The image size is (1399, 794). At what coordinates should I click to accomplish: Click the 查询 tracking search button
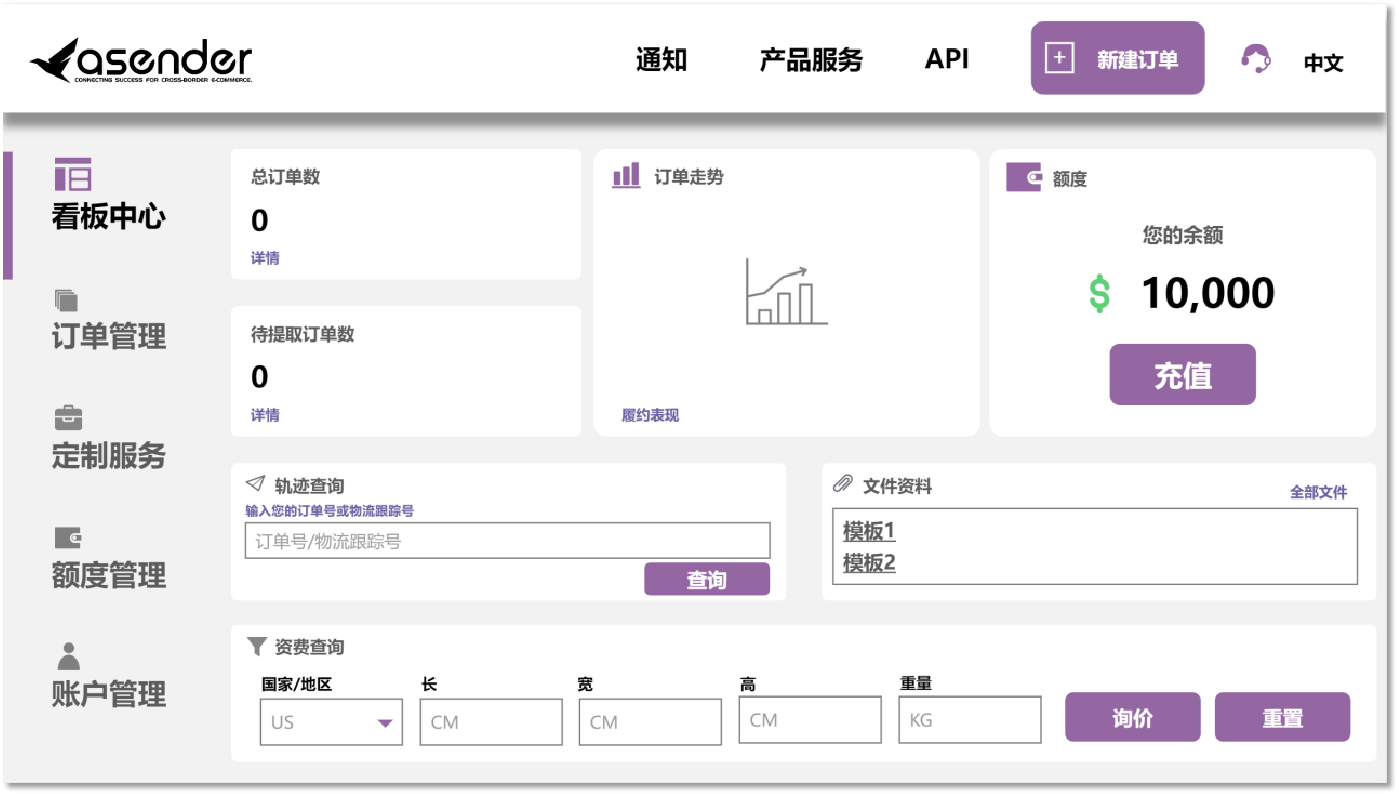[706, 580]
